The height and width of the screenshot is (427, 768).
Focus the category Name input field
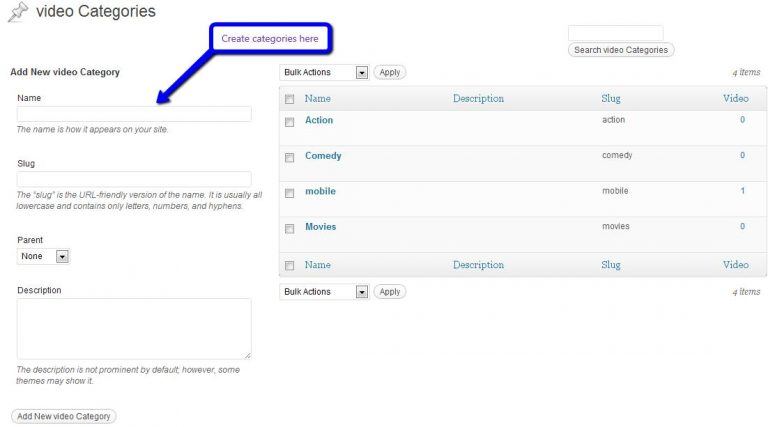(x=134, y=115)
